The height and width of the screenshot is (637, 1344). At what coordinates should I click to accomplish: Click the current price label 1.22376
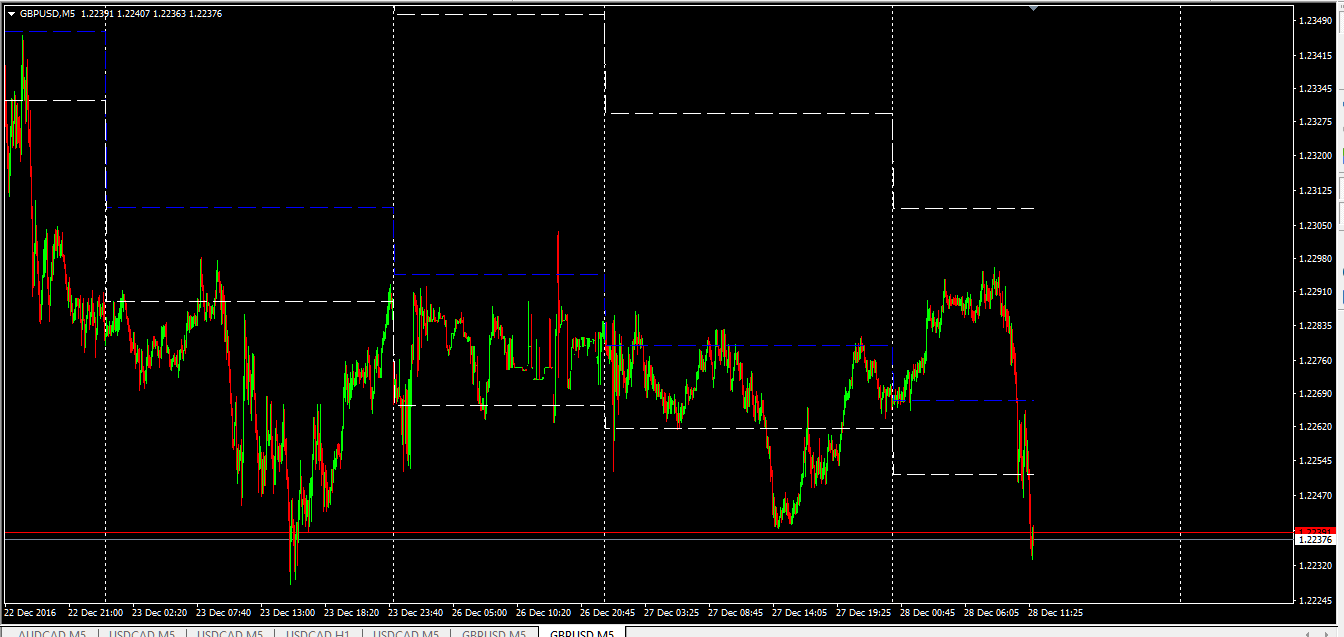pyautogui.click(x=1314, y=540)
